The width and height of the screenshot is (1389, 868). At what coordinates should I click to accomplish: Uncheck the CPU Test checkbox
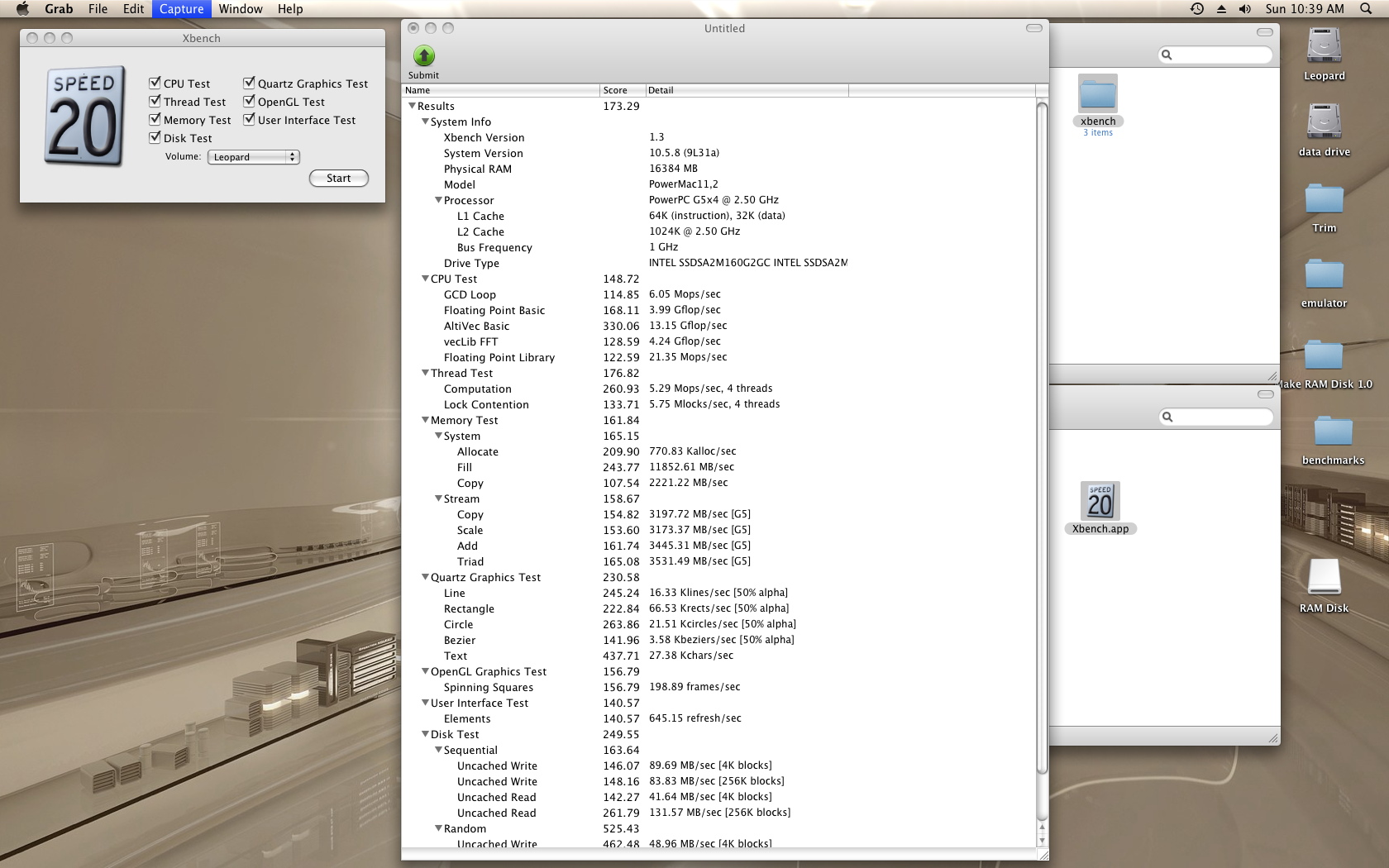click(x=155, y=83)
